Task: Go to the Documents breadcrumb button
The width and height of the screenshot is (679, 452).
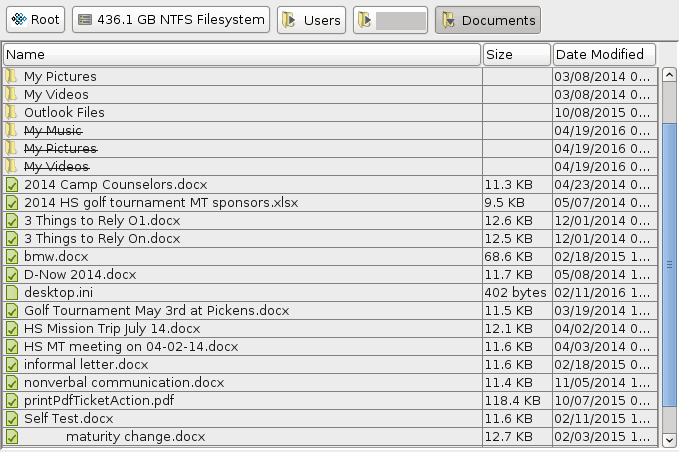Action: point(487,20)
